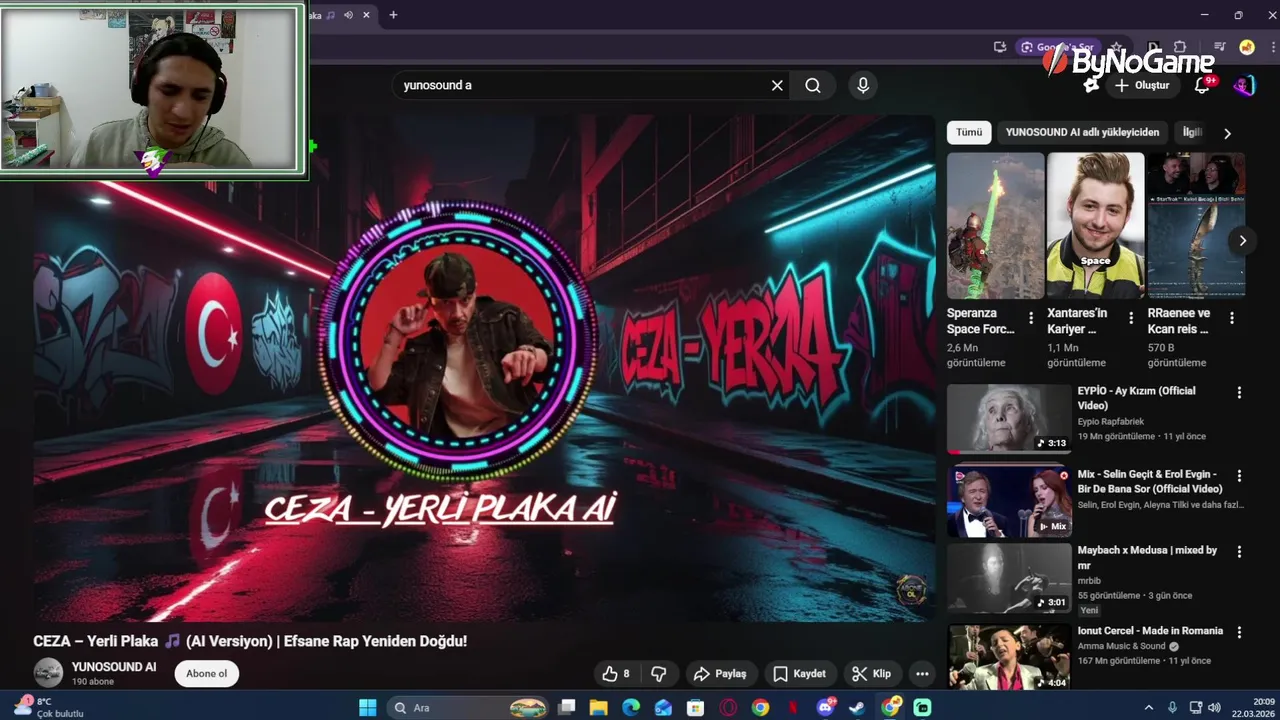
Task: Open Windows Start menu
Action: [x=368, y=707]
